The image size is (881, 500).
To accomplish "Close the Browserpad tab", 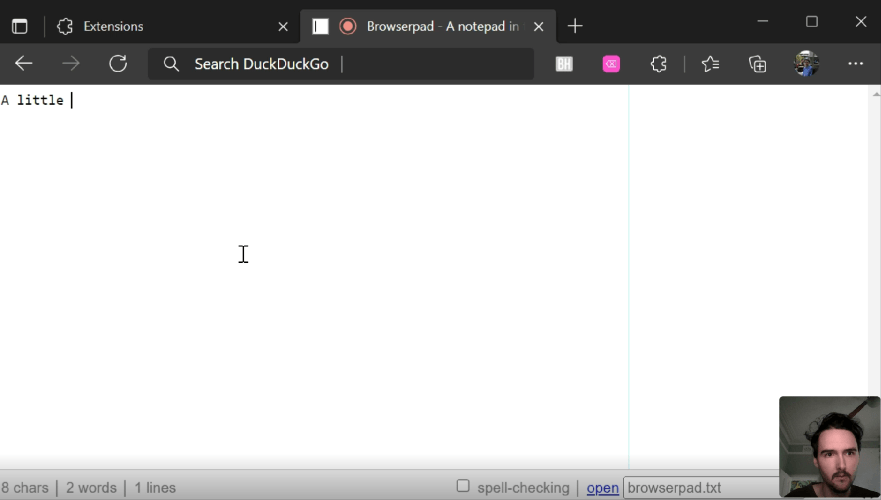I will tap(541, 26).
